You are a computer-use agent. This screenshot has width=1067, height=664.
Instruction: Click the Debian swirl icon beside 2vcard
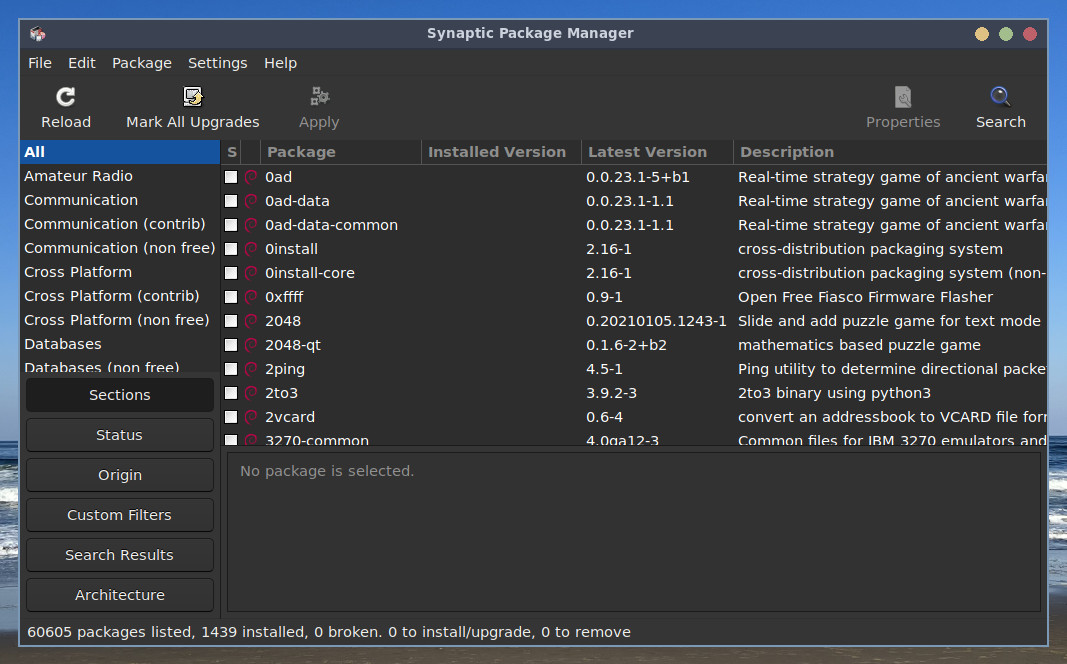coord(251,417)
